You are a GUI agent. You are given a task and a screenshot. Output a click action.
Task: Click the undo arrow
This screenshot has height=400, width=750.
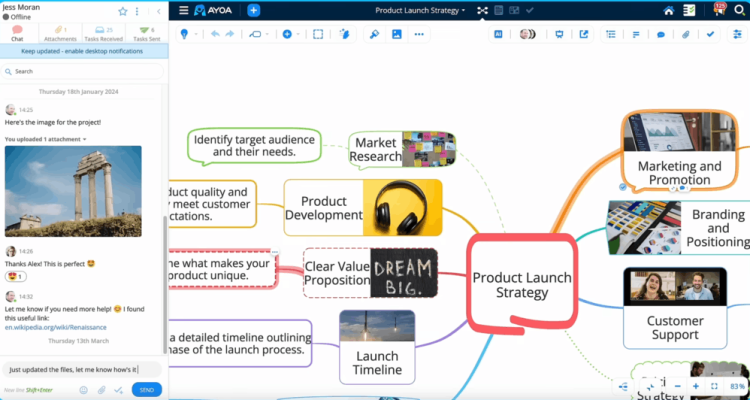click(x=215, y=34)
